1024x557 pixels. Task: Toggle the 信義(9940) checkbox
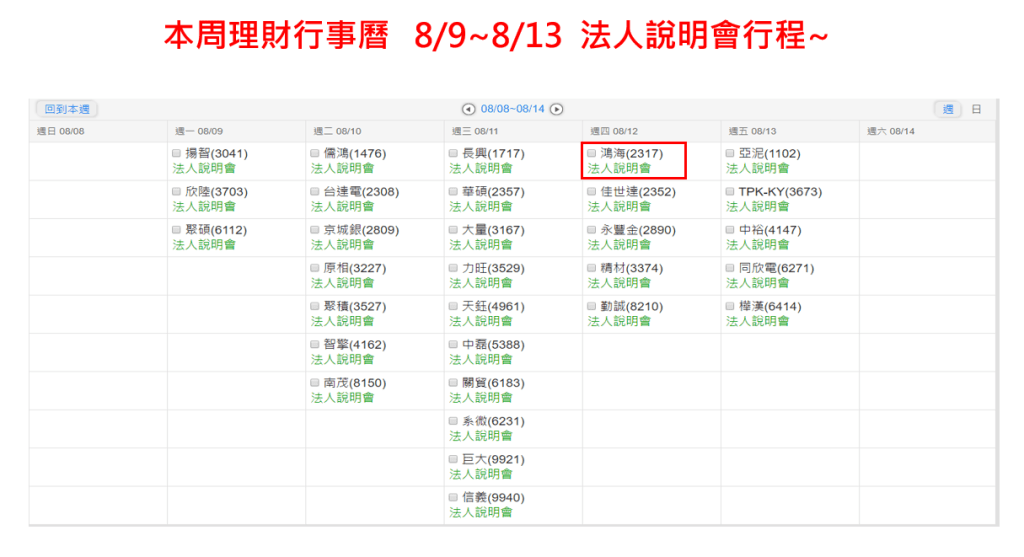pos(453,498)
